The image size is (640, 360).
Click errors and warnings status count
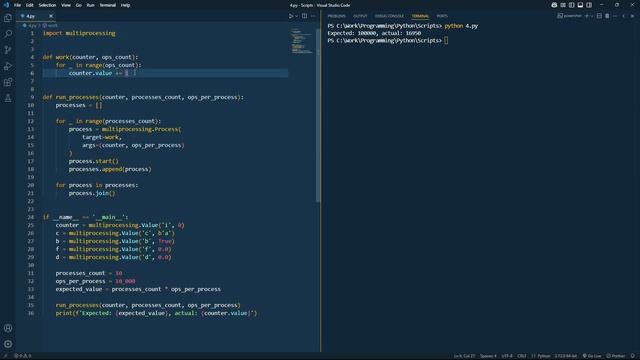click(x=23, y=356)
